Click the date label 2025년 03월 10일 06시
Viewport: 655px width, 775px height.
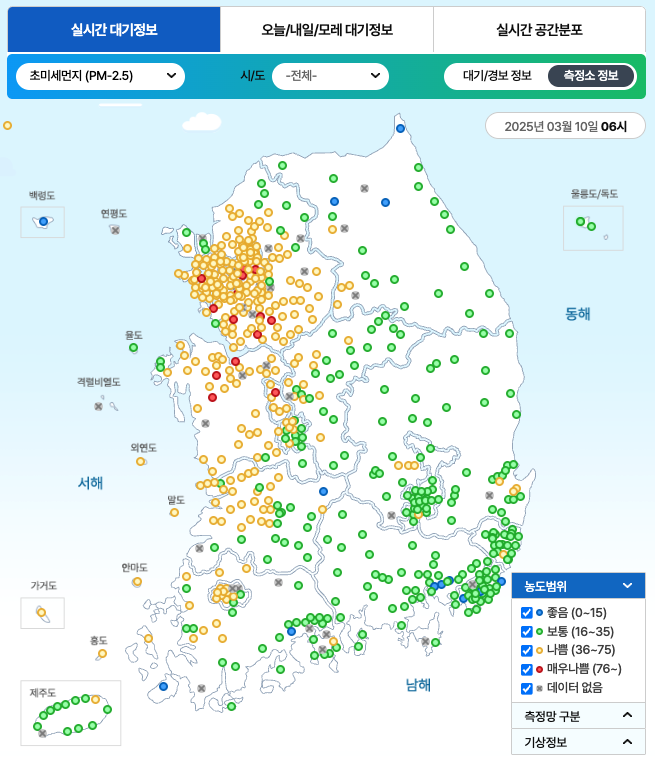pyautogui.click(x=566, y=127)
